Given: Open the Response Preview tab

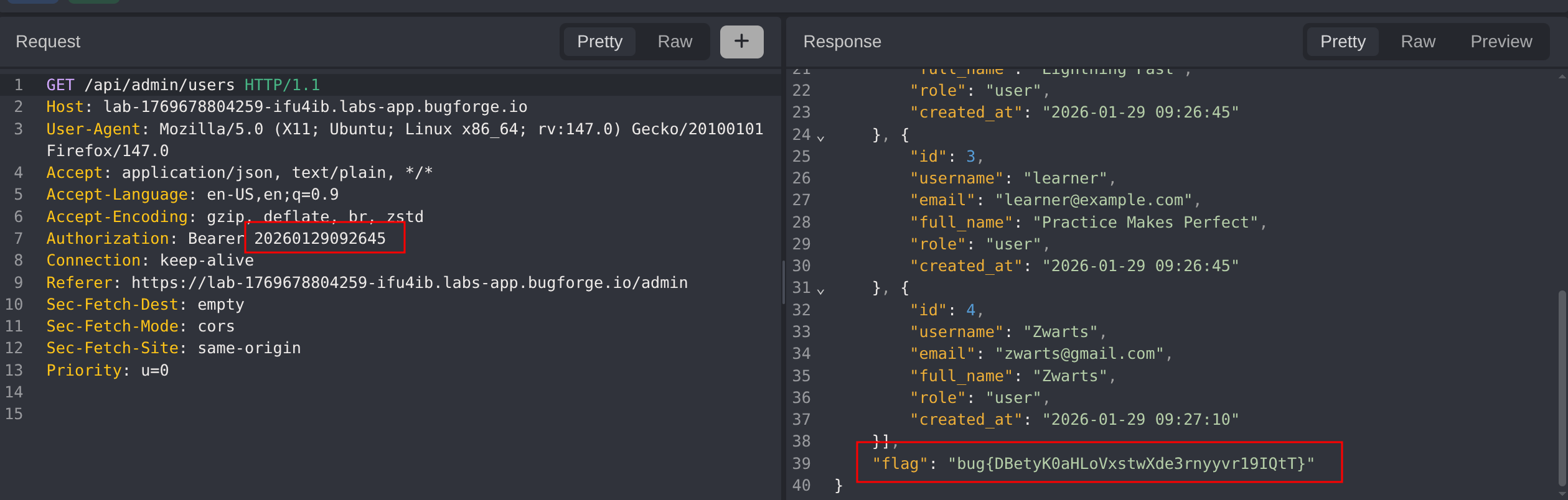Looking at the screenshot, I should (1501, 42).
